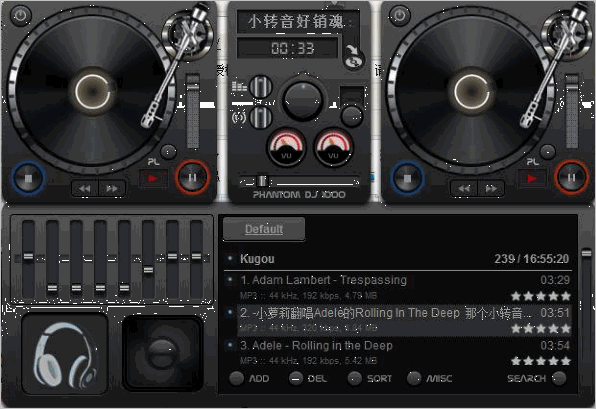Stop playback on the right deck
Screen dimensions: 596x409
pyautogui.click(x=407, y=178)
